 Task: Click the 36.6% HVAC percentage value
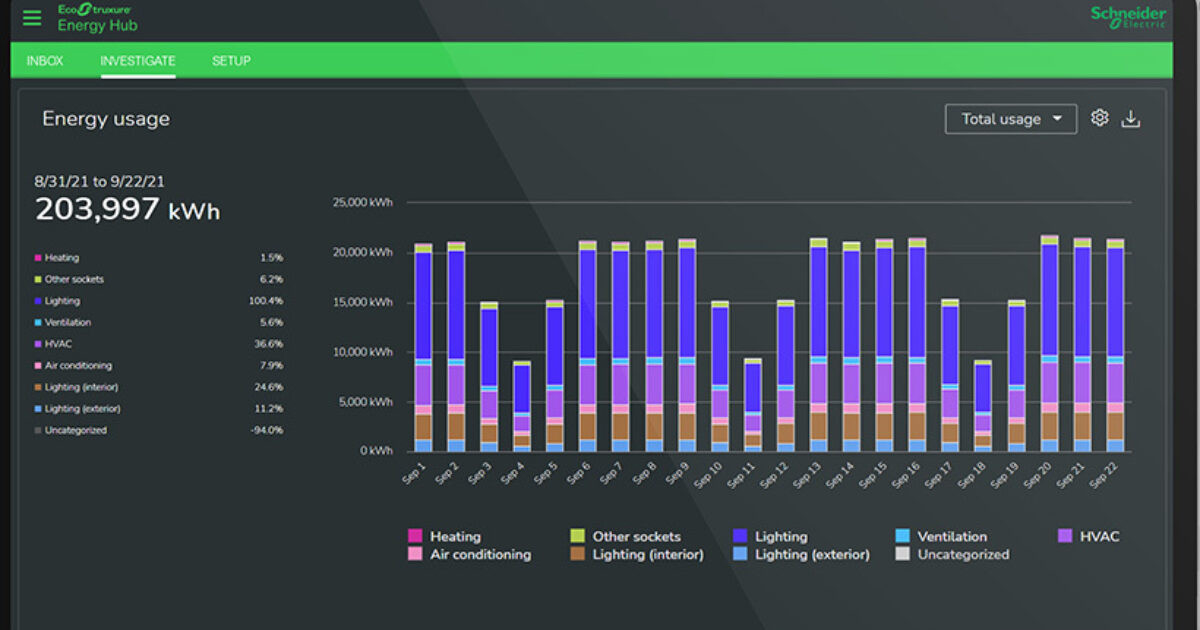(x=269, y=344)
